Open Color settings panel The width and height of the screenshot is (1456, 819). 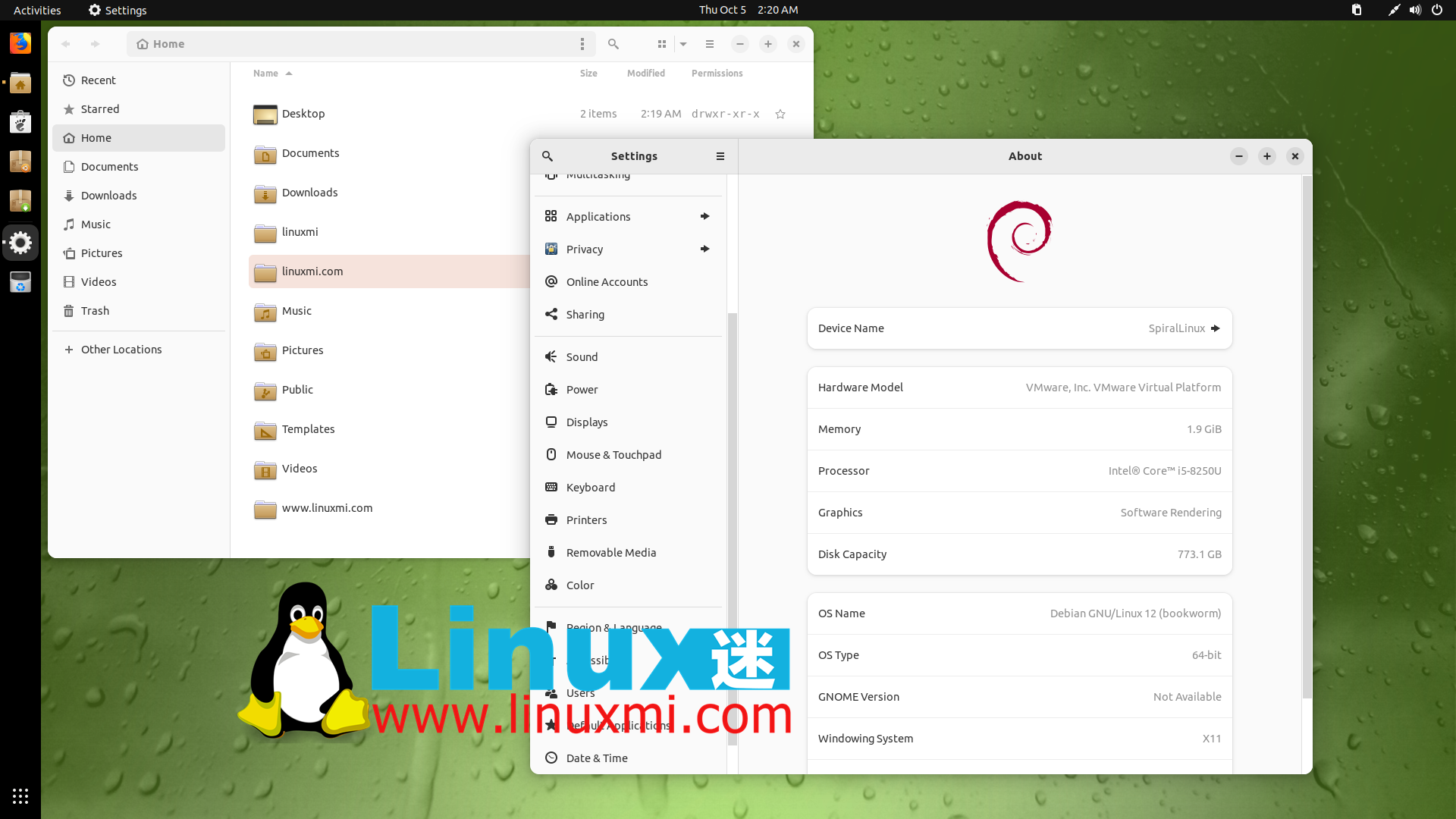[628, 585]
